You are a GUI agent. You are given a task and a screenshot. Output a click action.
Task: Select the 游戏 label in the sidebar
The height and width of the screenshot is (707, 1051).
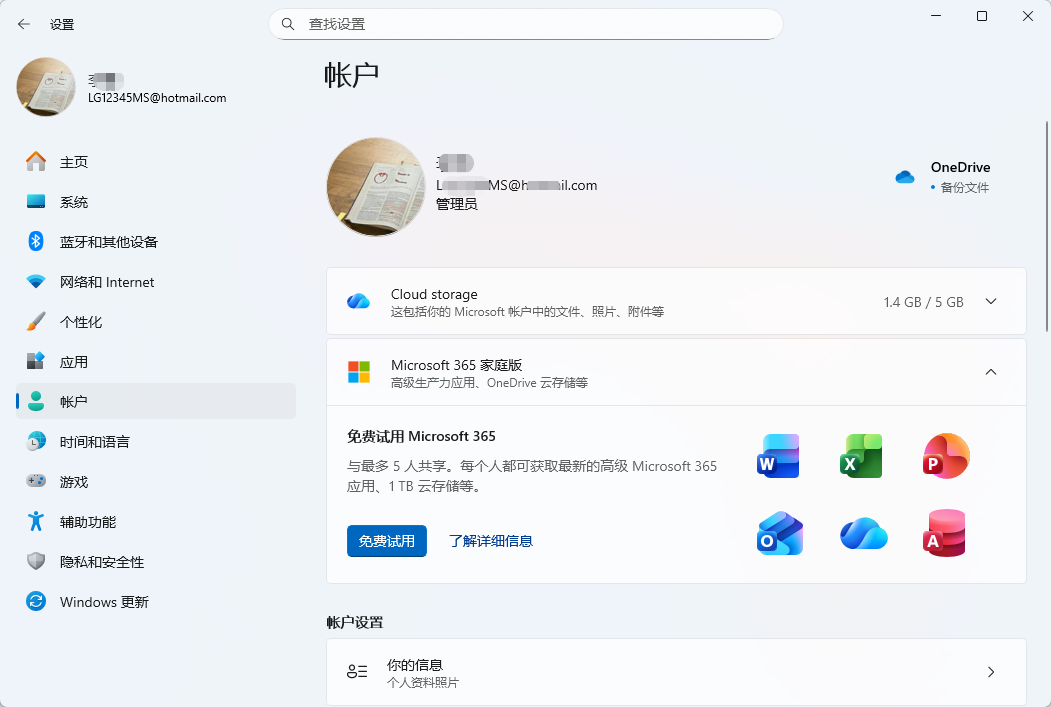(74, 482)
